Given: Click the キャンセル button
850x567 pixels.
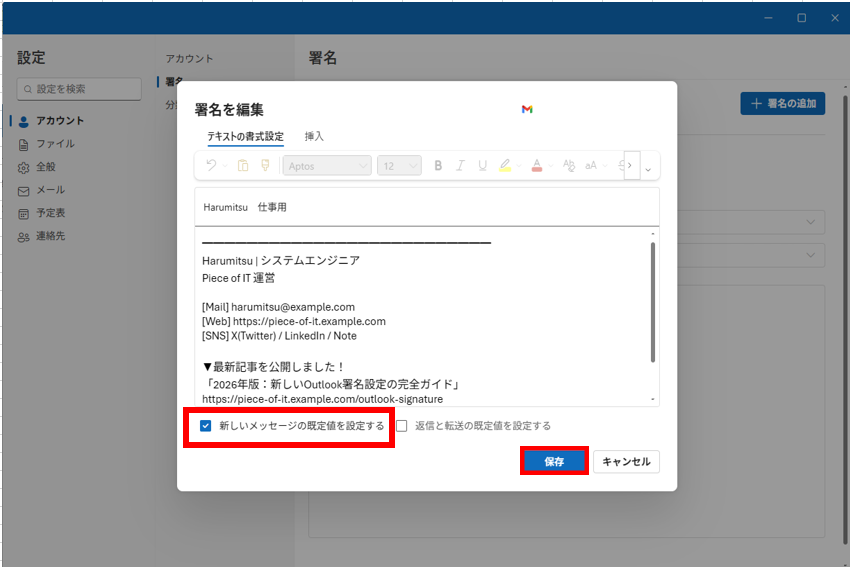Looking at the screenshot, I should pyautogui.click(x=626, y=462).
